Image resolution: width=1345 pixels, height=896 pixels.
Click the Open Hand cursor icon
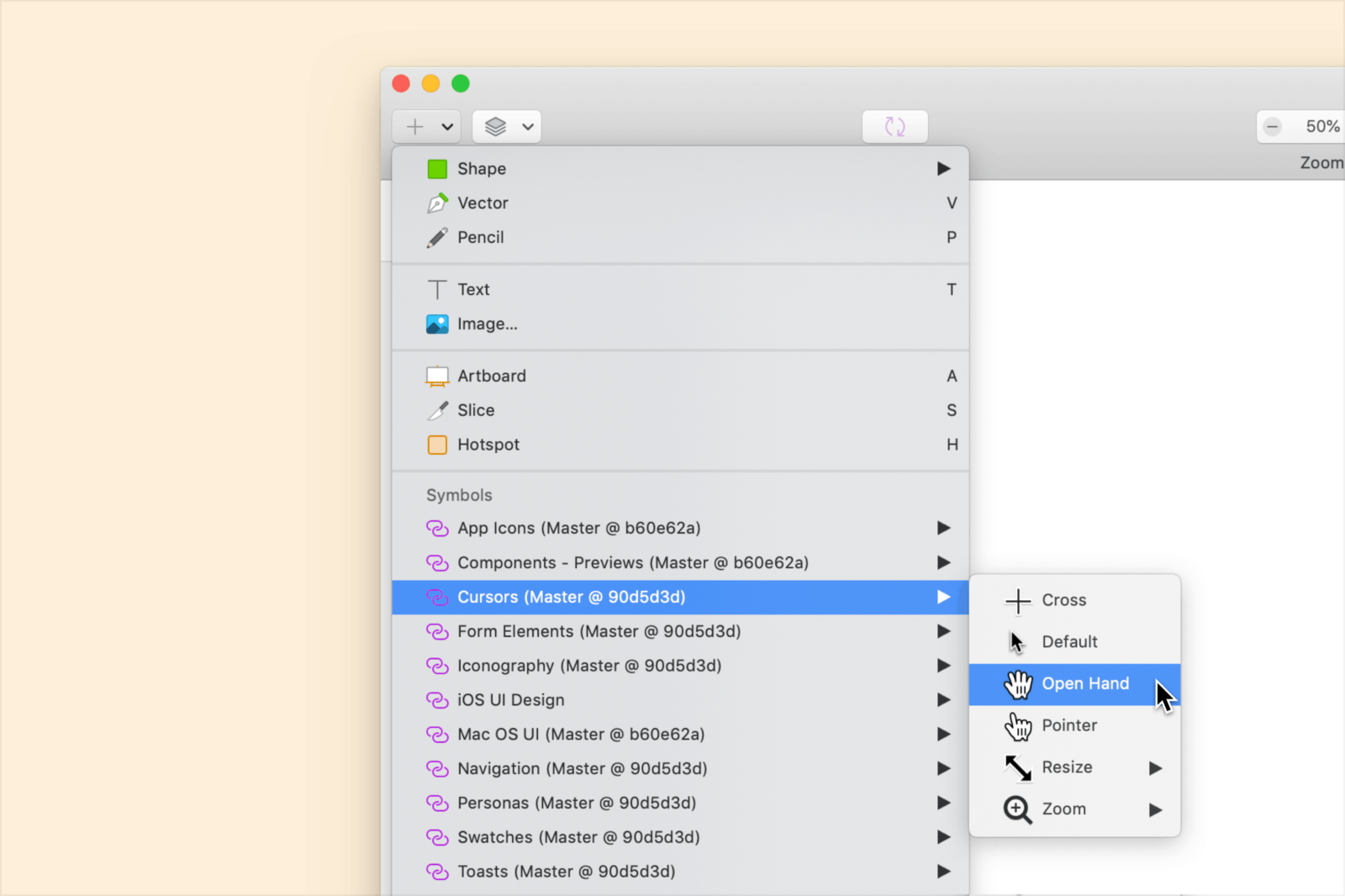[x=1018, y=684]
